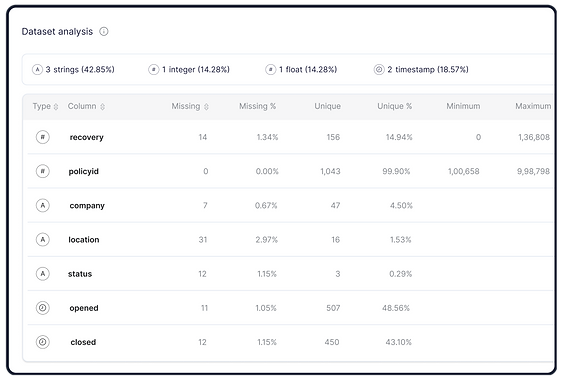Click the timestamp icon for opened row

pos(43,308)
